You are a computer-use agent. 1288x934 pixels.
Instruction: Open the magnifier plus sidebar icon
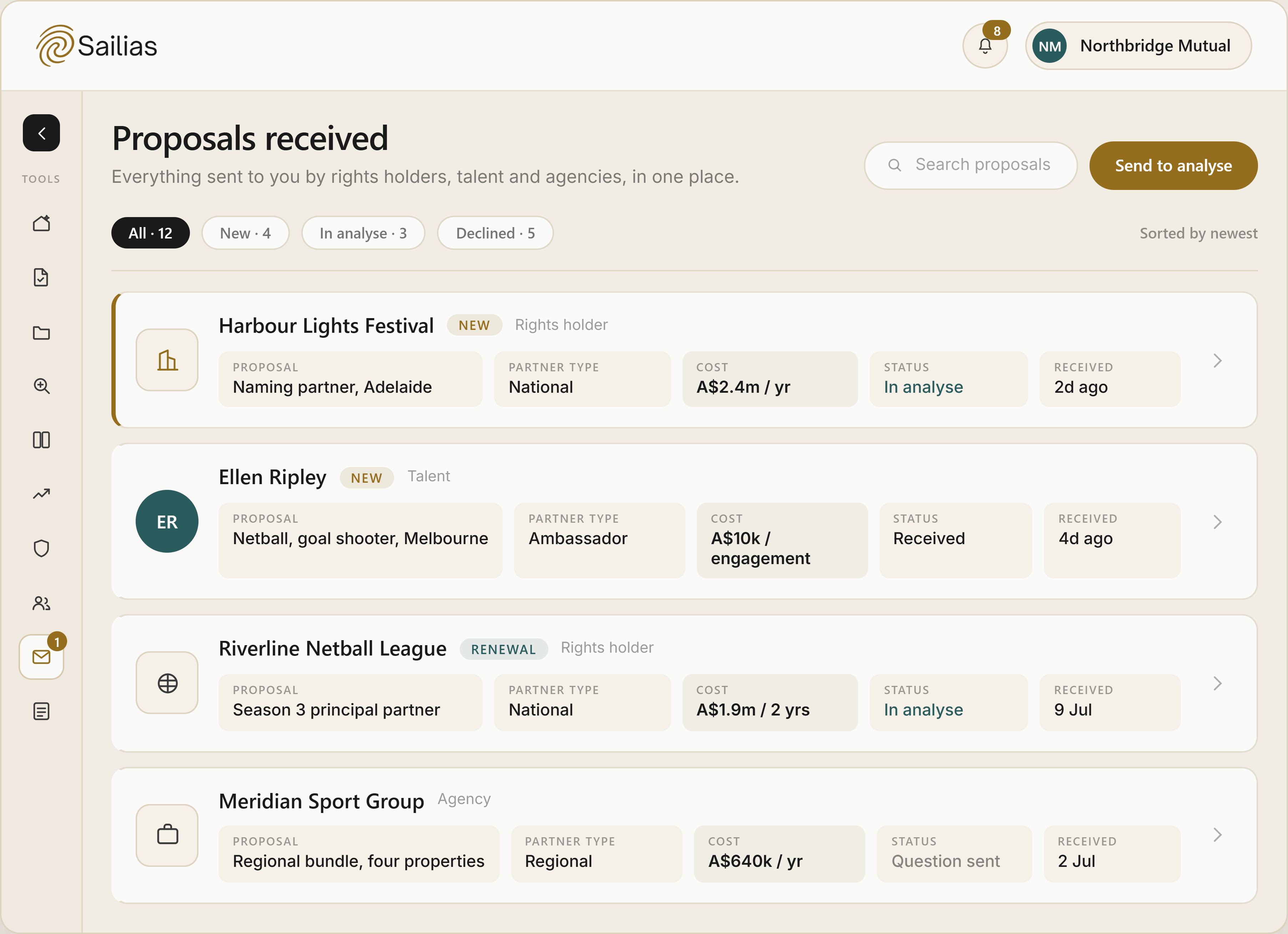click(41, 386)
